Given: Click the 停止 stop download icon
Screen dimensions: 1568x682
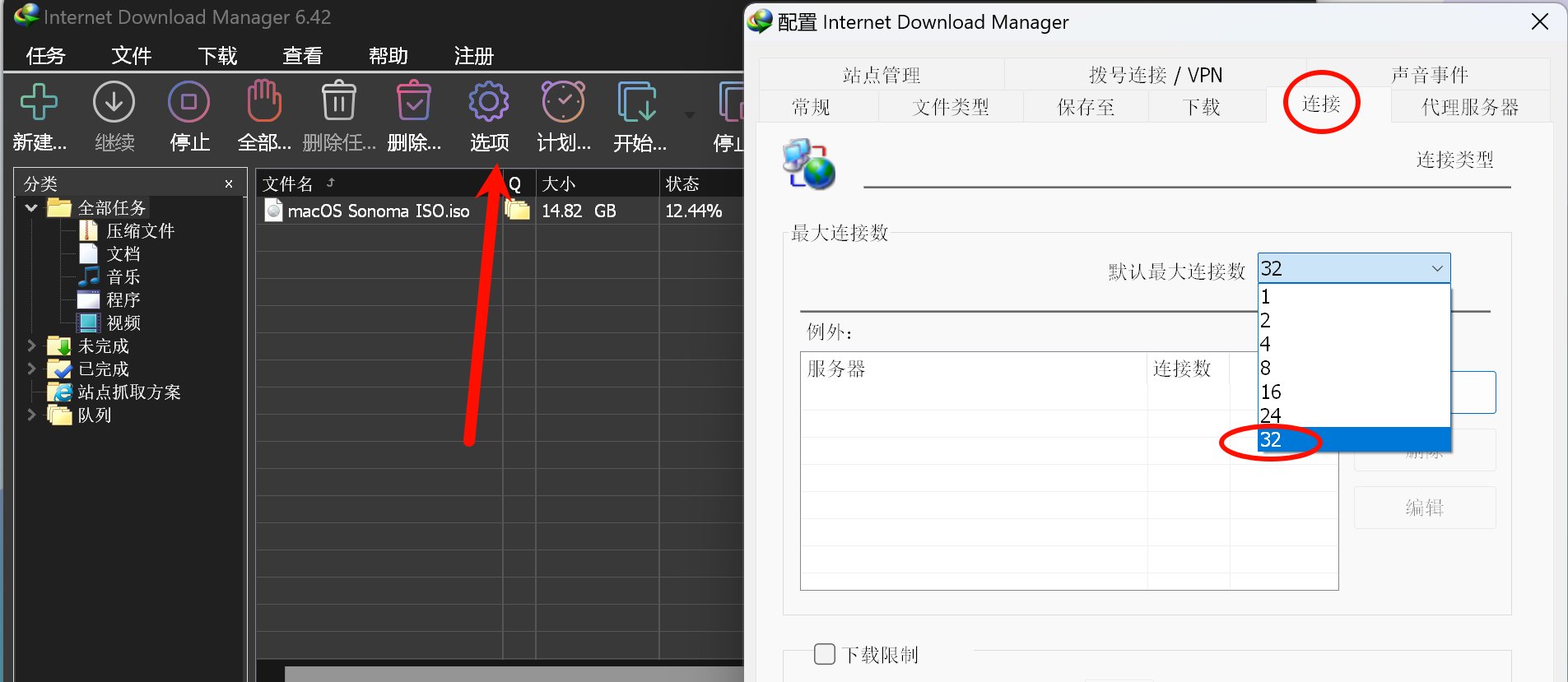Looking at the screenshot, I should tap(188, 102).
